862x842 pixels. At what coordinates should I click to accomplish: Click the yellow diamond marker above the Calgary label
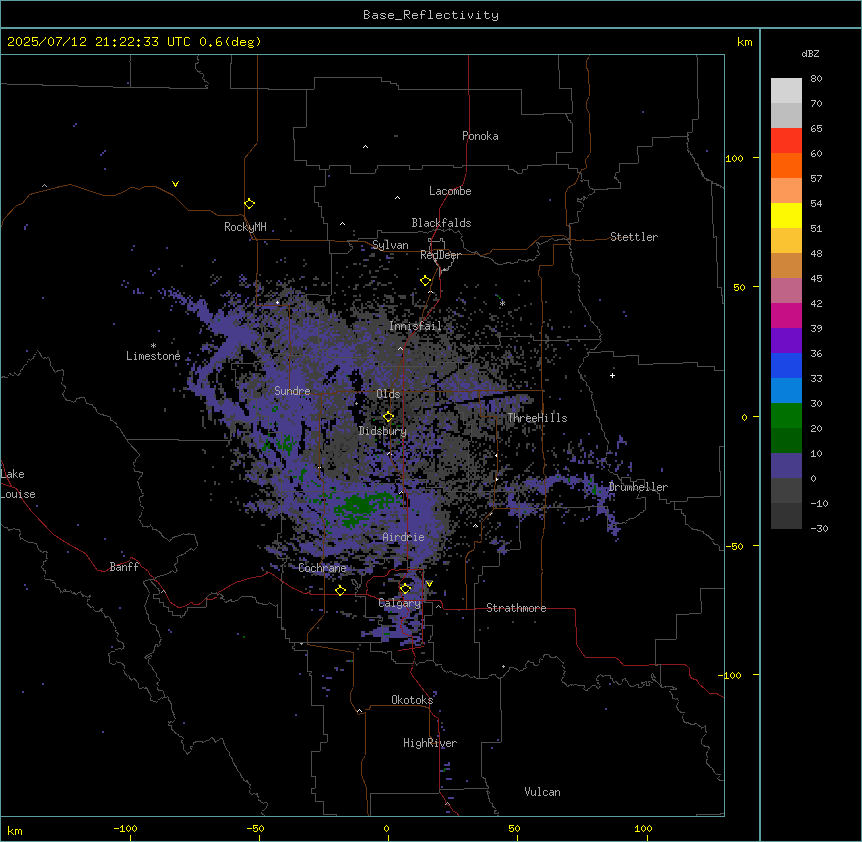click(405, 589)
